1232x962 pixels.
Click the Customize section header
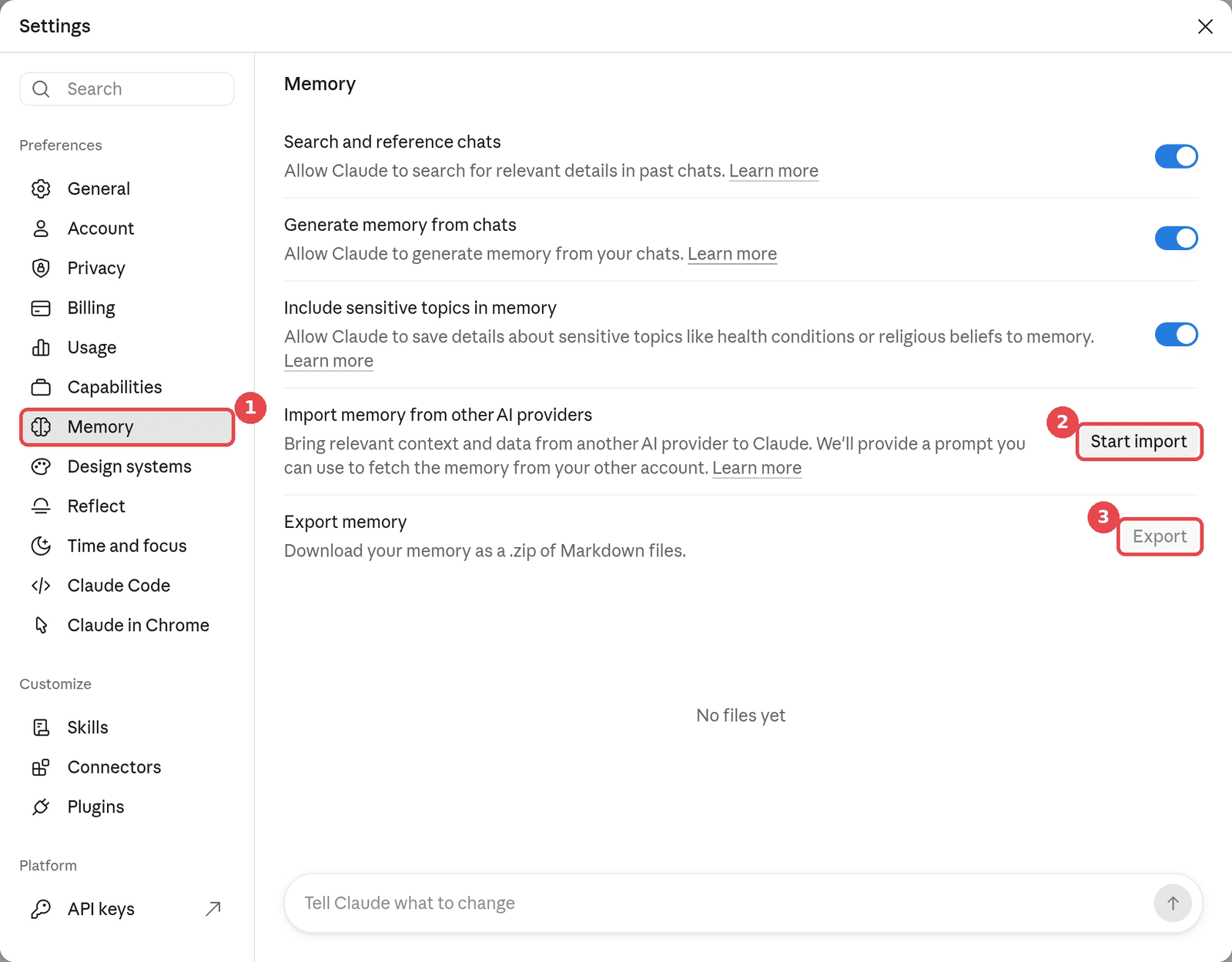pyautogui.click(x=55, y=684)
